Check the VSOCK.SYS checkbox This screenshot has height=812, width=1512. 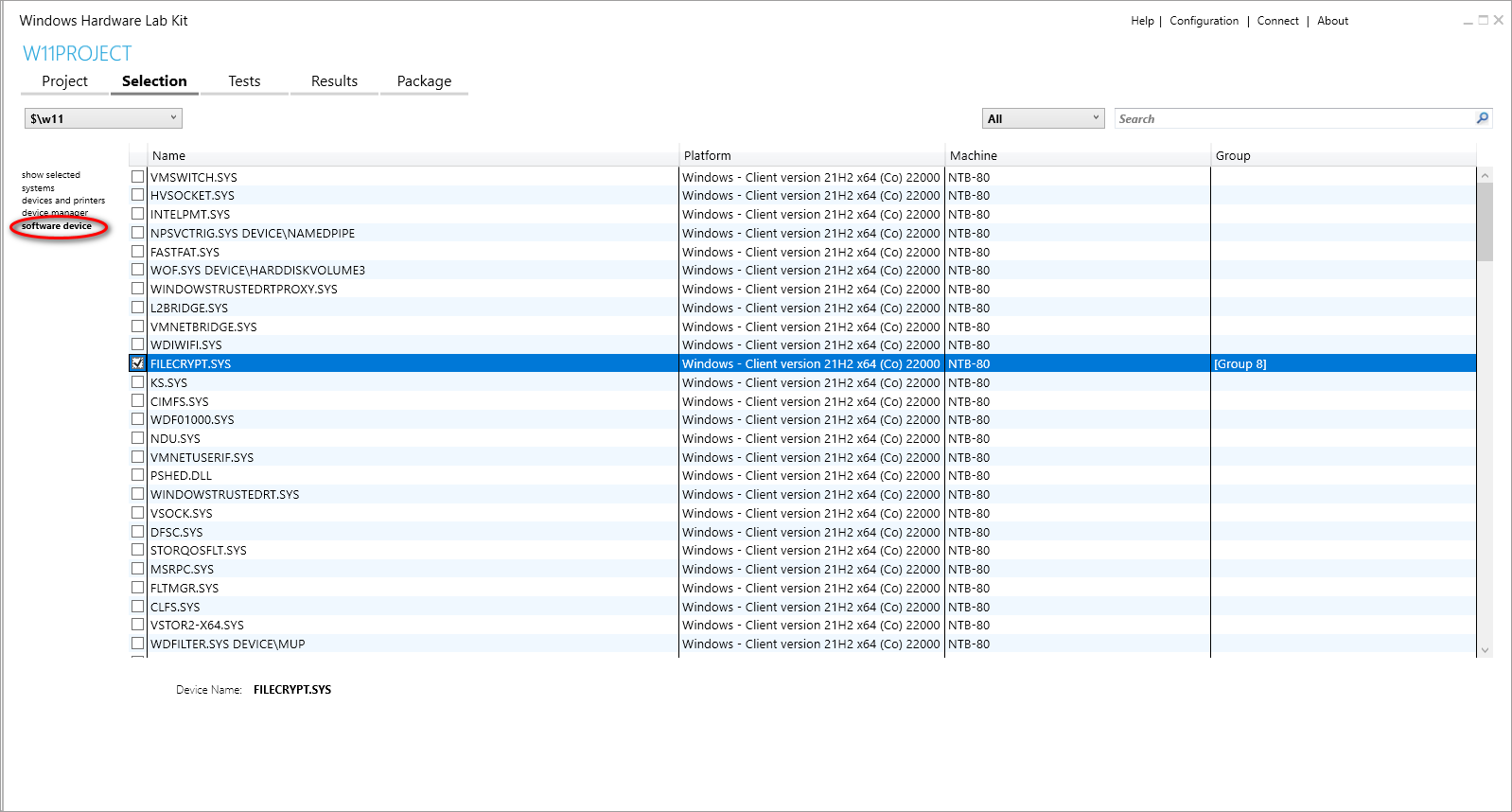pyautogui.click(x=138, y=513)
